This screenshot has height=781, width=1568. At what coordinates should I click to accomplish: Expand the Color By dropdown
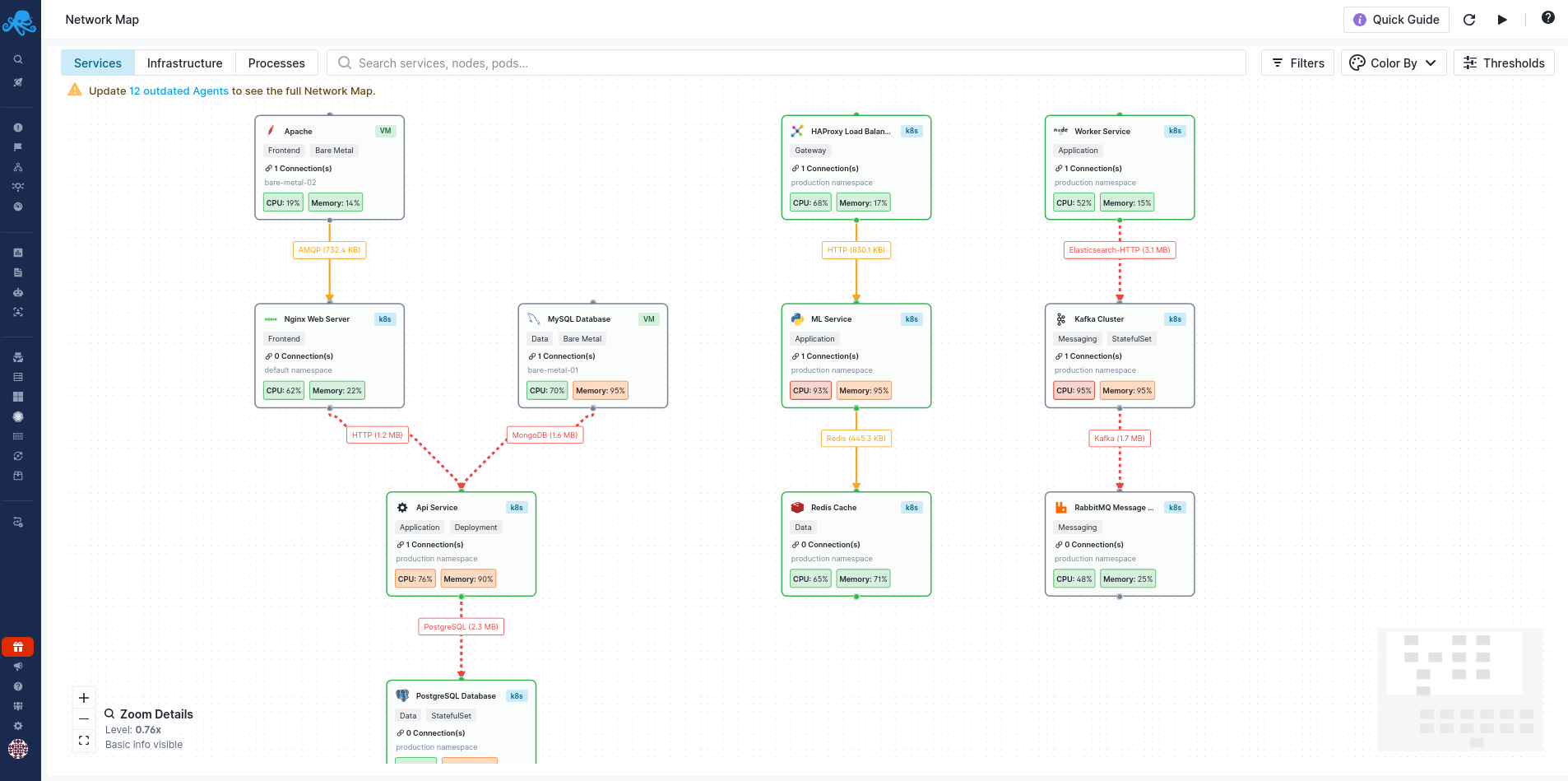point(1394,63)
